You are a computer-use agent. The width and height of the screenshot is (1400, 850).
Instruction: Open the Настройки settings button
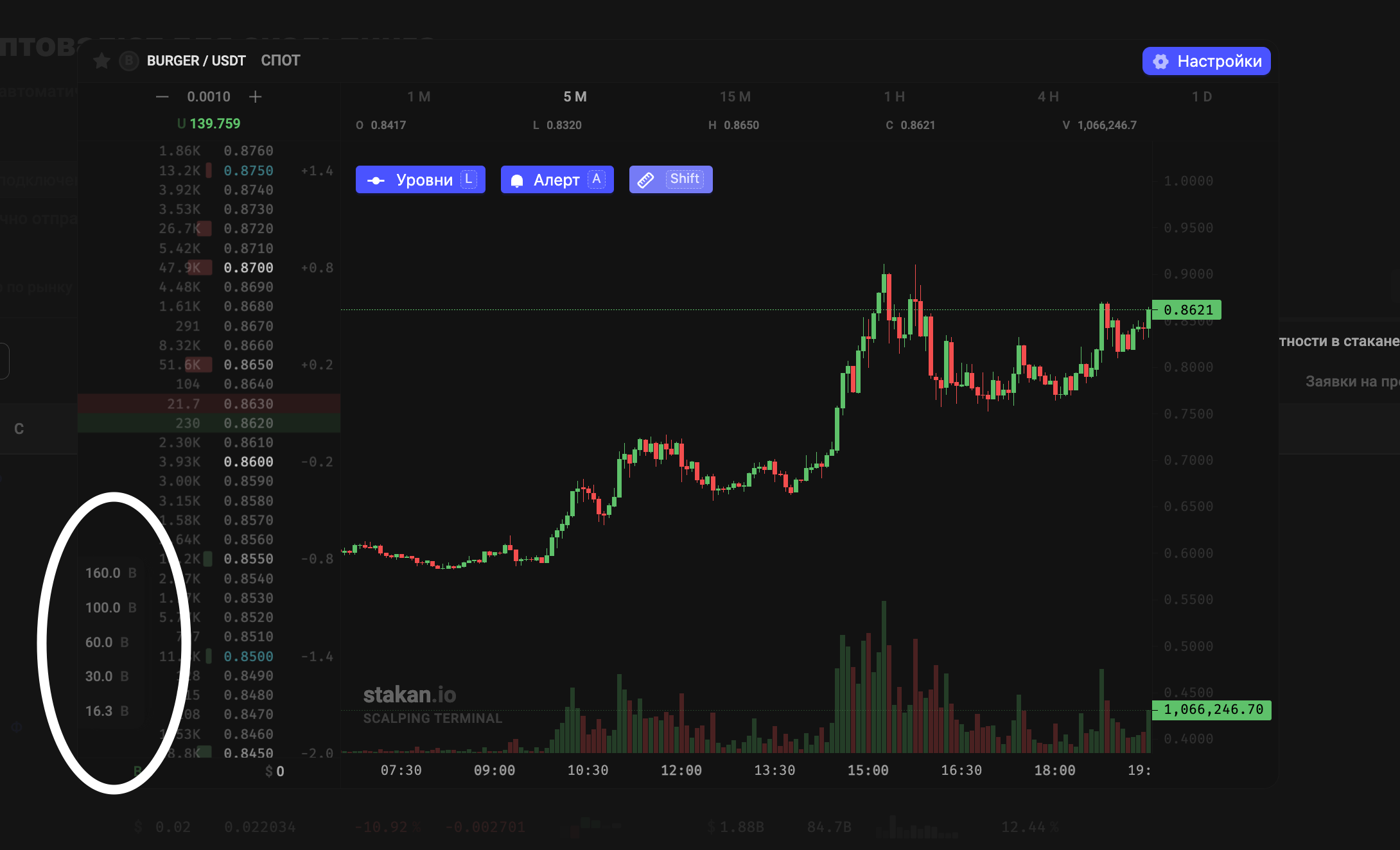pyautogui.click(x=1206, y=61)
